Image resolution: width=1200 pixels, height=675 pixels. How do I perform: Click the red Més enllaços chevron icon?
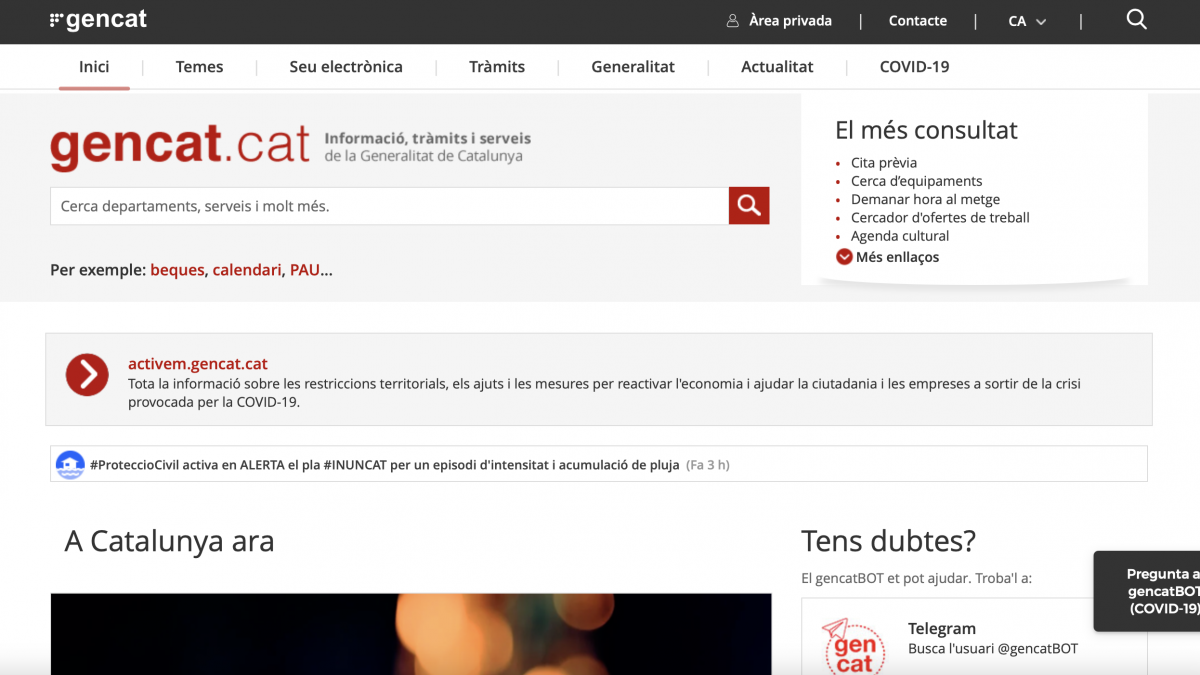click(x=844, y=257)
